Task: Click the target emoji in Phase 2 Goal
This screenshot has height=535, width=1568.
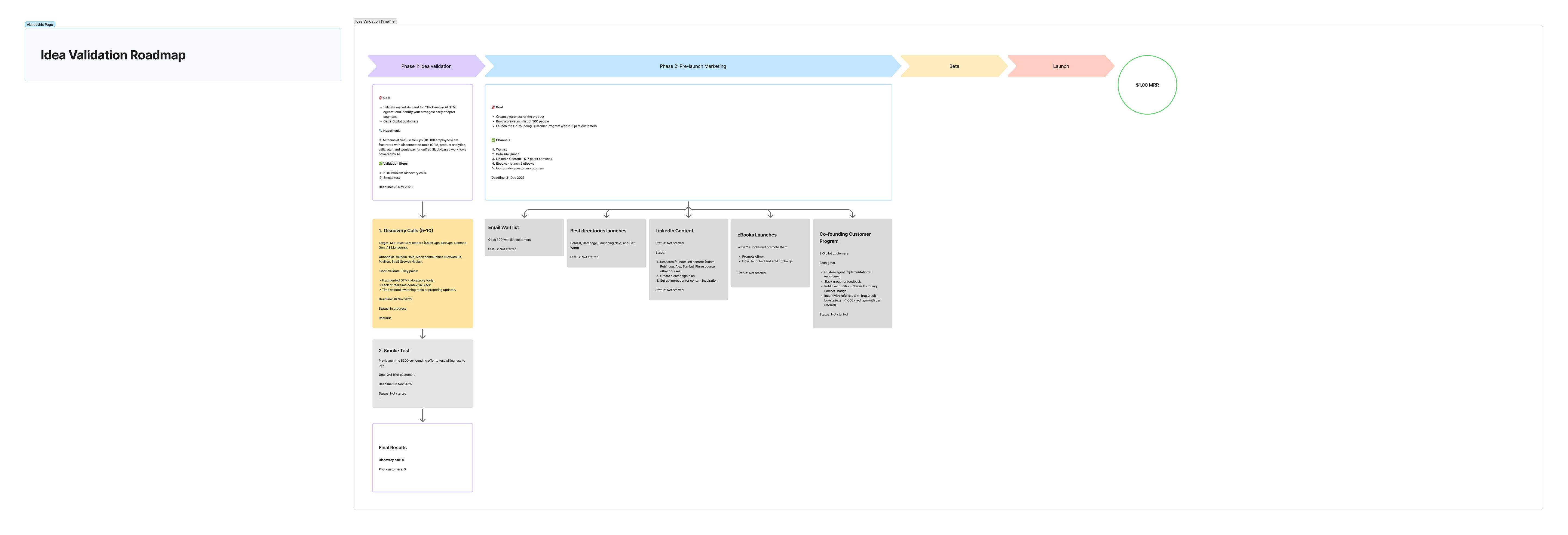Action: click(x=493, y=107)
